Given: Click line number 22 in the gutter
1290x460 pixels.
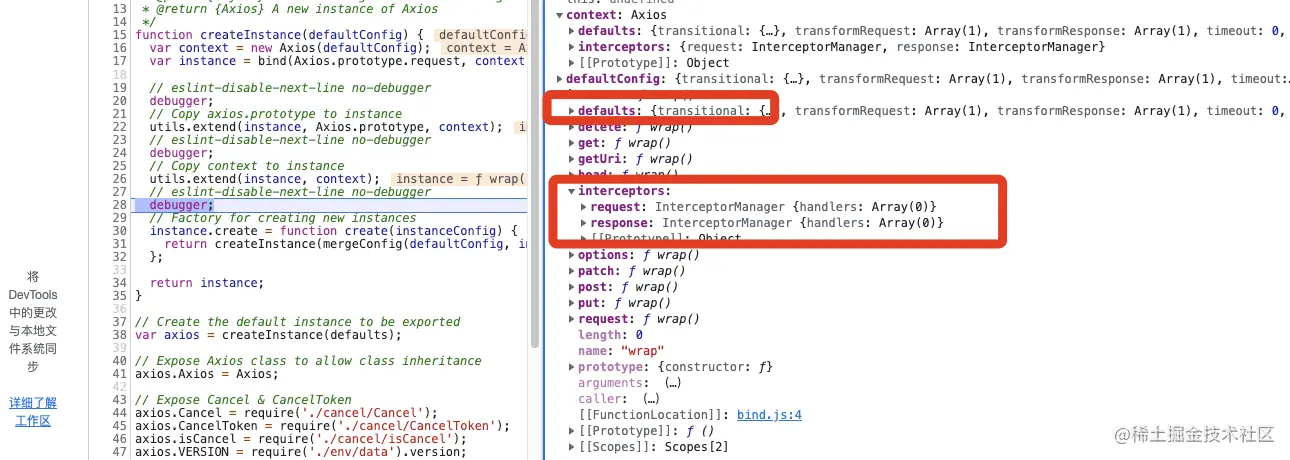Looking at the screenshot, I should [119, 127].
